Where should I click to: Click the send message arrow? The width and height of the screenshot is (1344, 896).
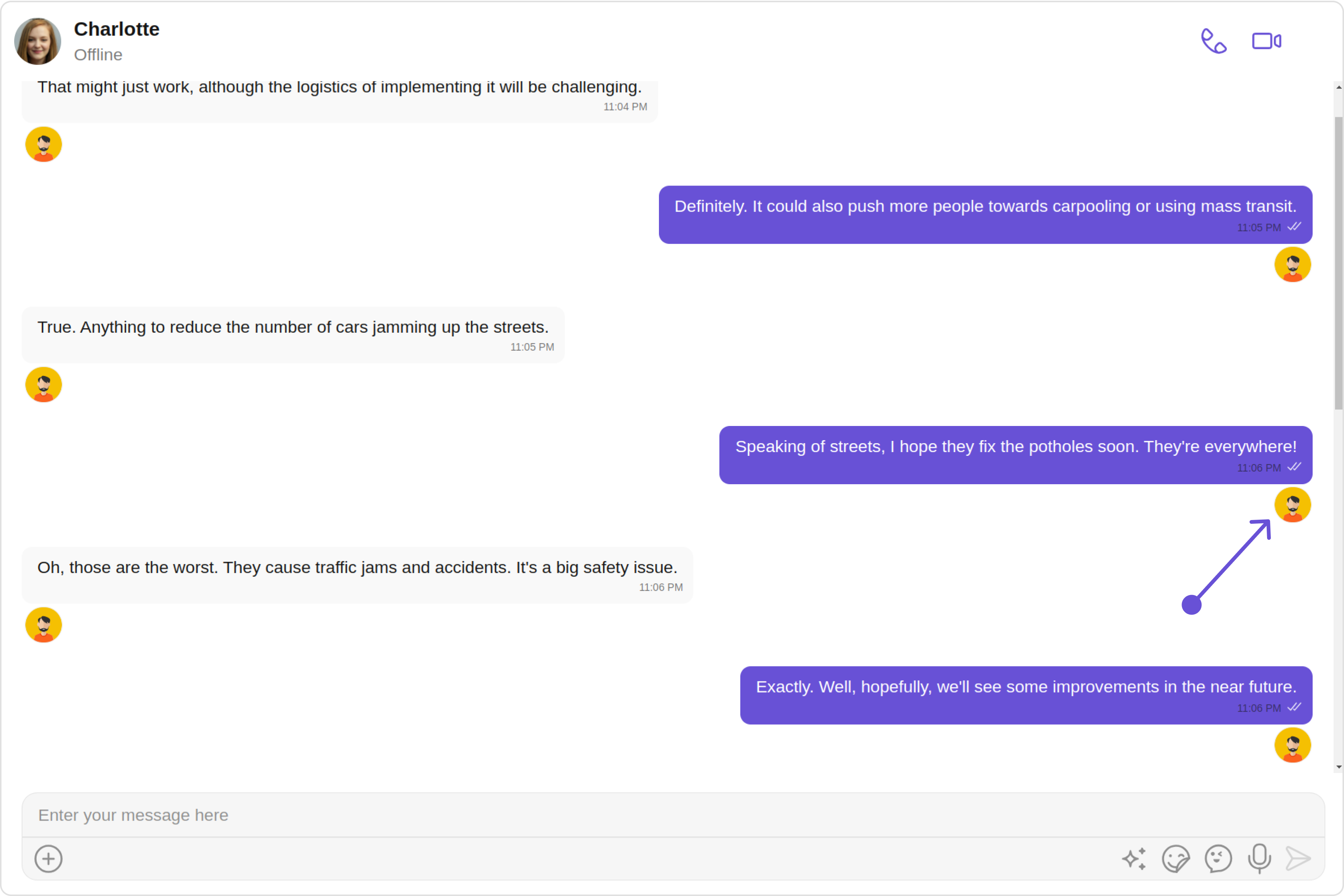1298,858
